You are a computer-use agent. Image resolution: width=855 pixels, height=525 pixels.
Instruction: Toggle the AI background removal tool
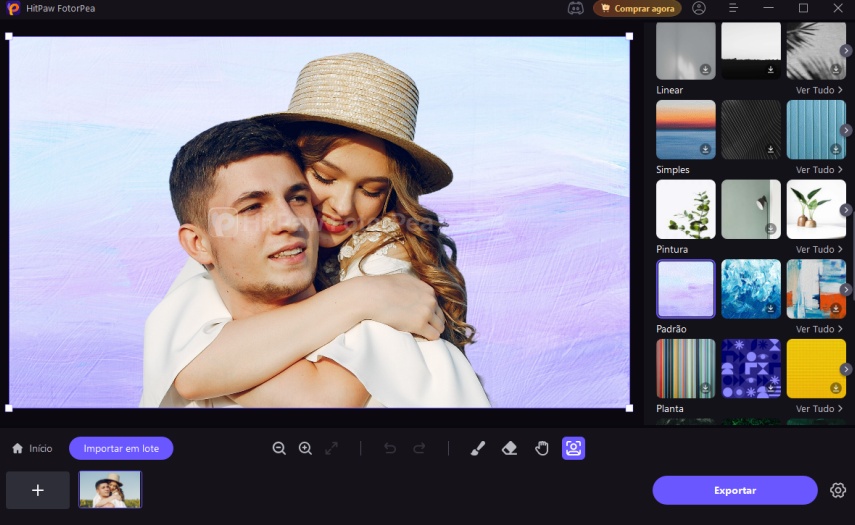tap(573, 449)
